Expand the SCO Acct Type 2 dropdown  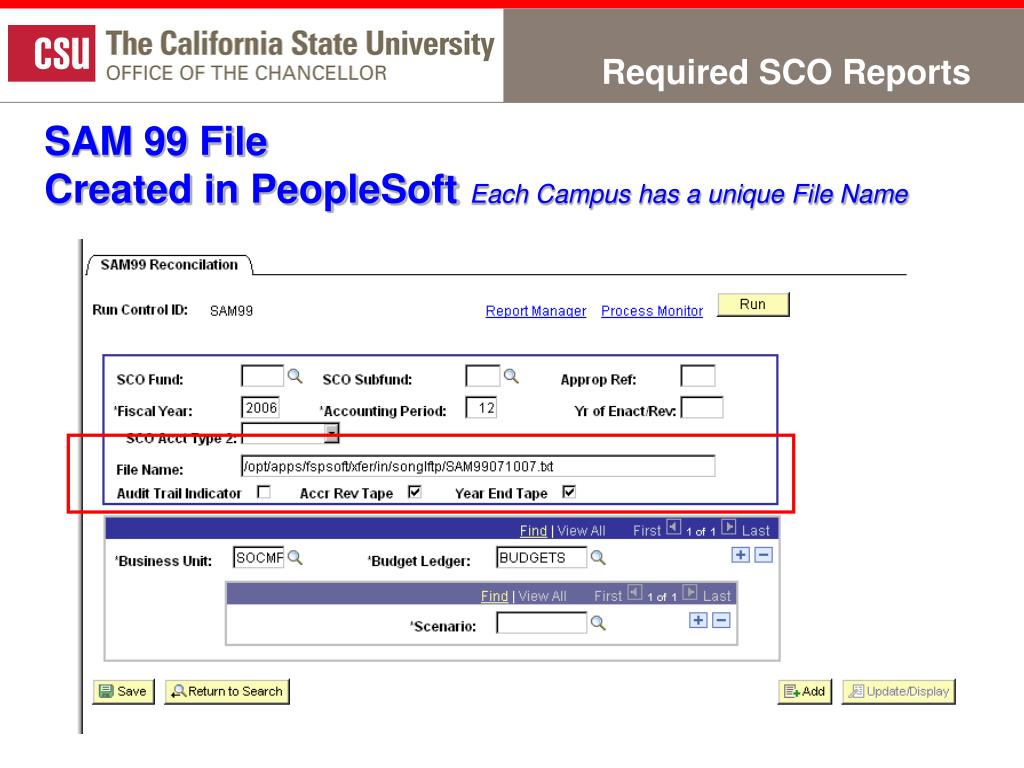click(x=332, y=433)
